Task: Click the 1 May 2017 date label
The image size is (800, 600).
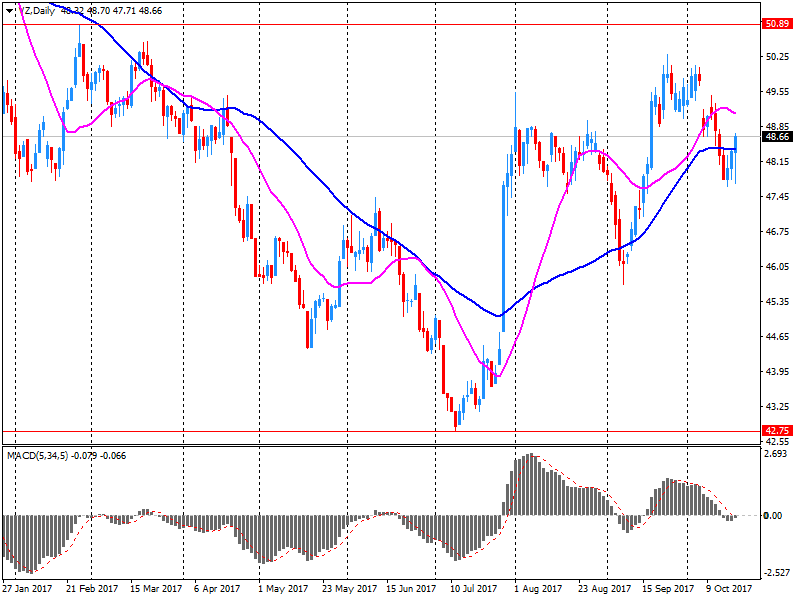Action: (283, 589)
